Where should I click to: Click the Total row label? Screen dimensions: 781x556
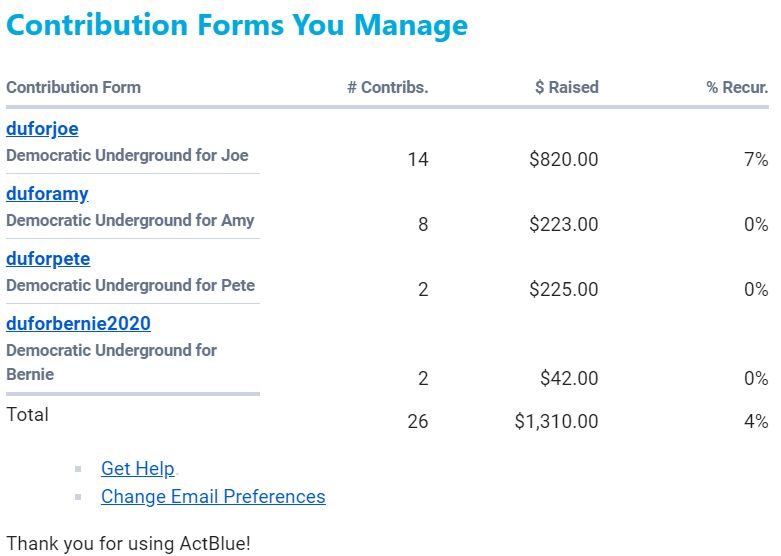coord(27,414)
